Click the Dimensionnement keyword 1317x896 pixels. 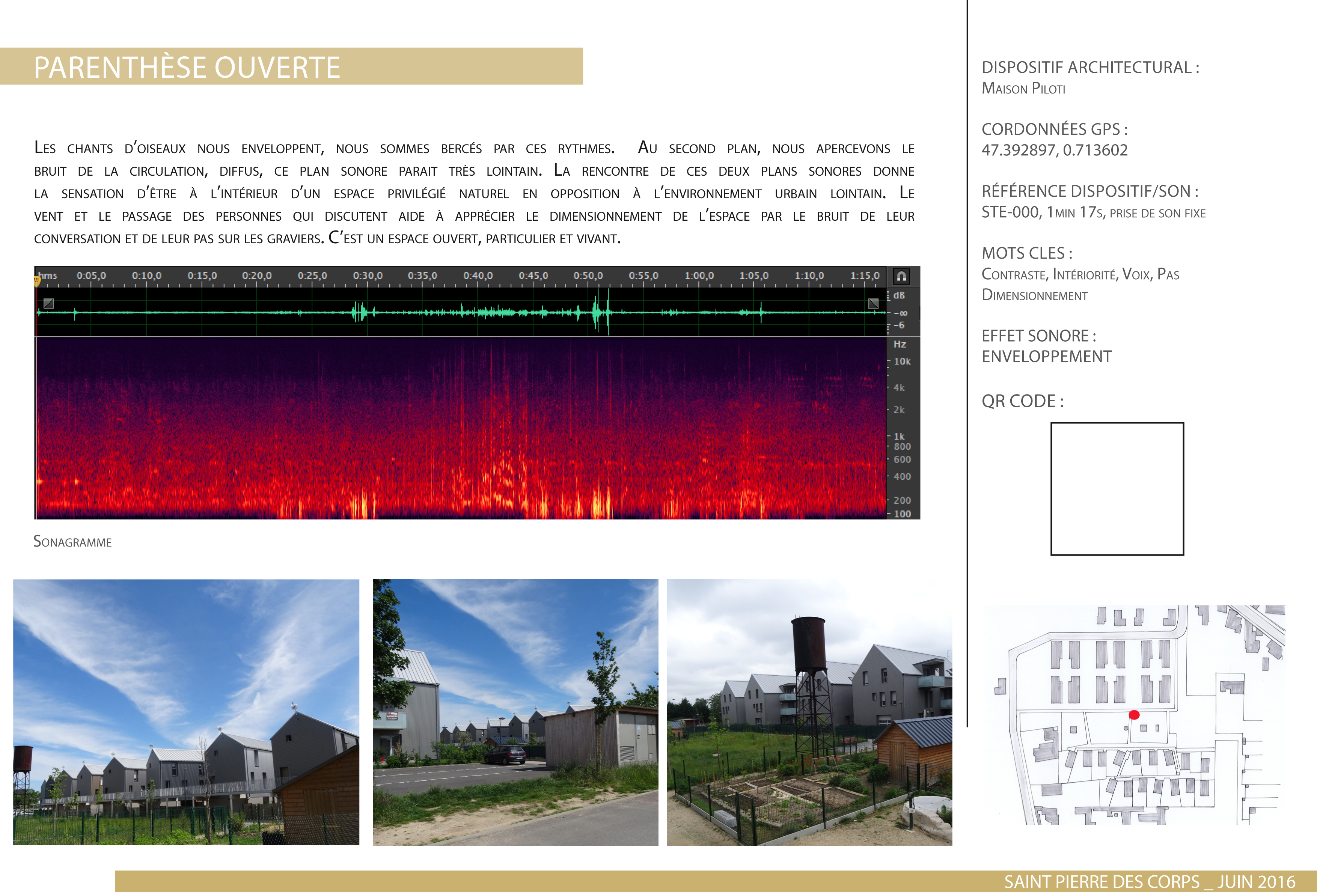(1035, 295)
